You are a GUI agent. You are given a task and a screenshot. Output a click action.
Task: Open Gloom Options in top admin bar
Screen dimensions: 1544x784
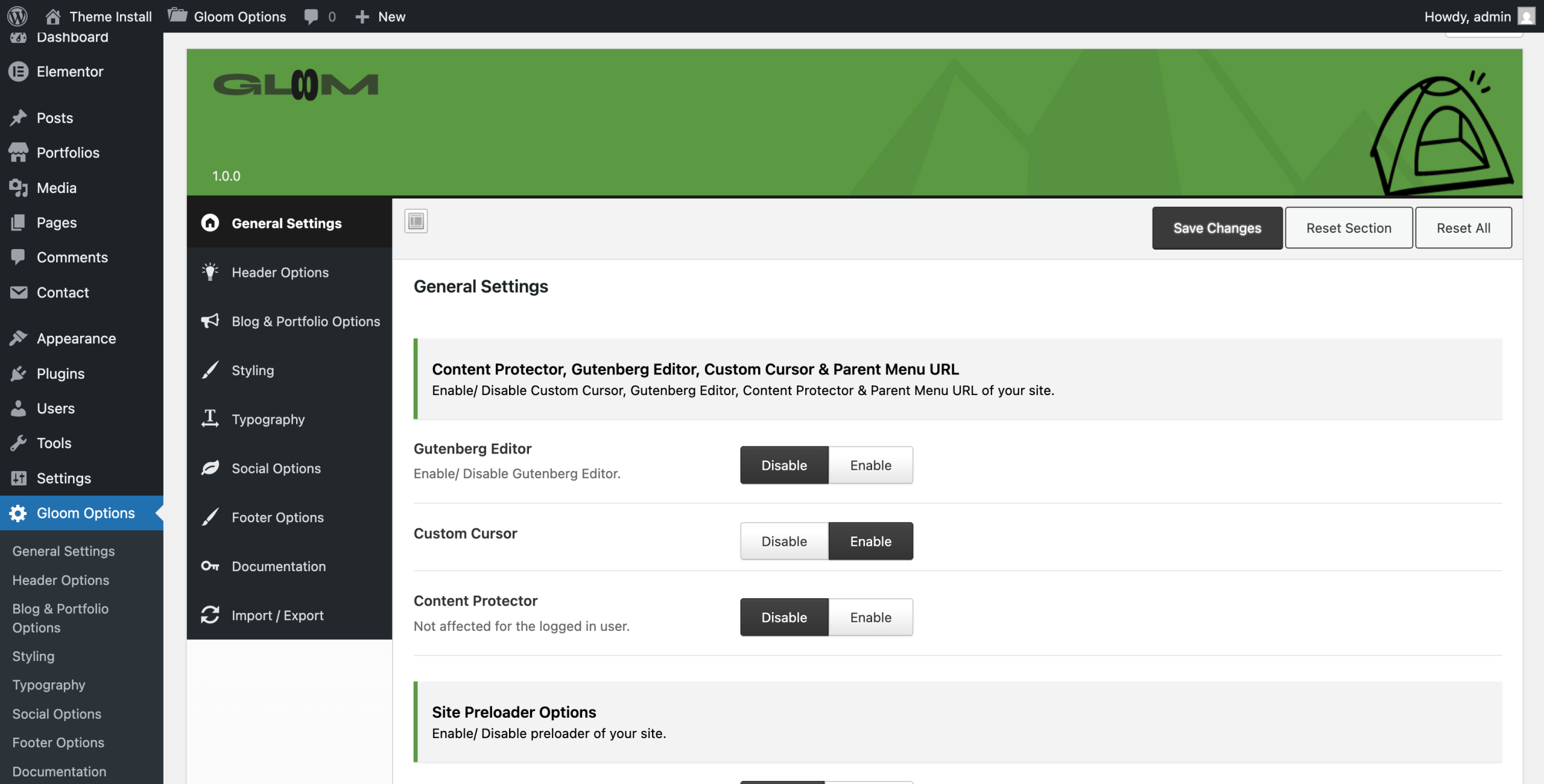(x=227, y=16)
